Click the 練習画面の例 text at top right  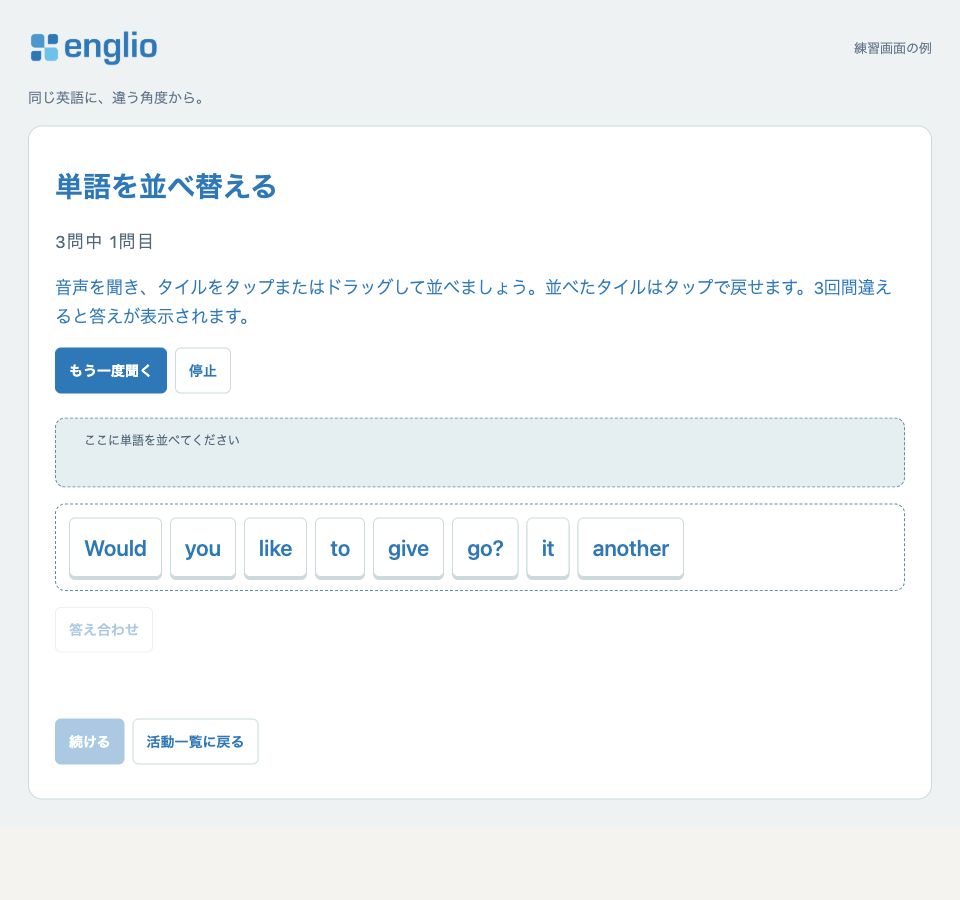[x=893, y=48]
